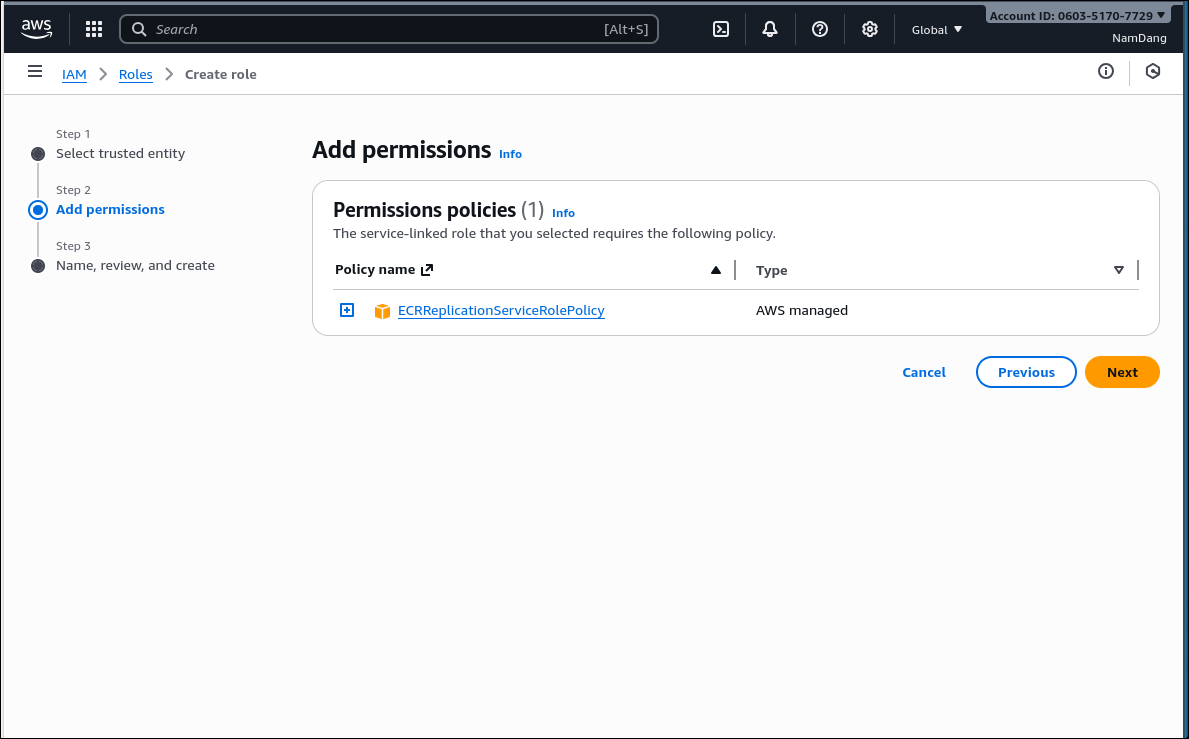Expand the ECRReplicationServiceRolePolicy row details

pyautogui.click(x=346, y=310)
